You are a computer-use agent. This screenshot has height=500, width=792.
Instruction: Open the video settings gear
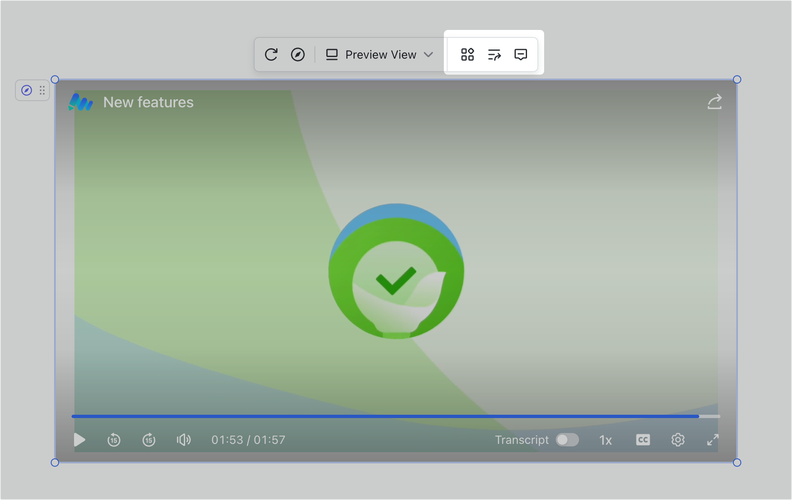click(x=678, y=440)
